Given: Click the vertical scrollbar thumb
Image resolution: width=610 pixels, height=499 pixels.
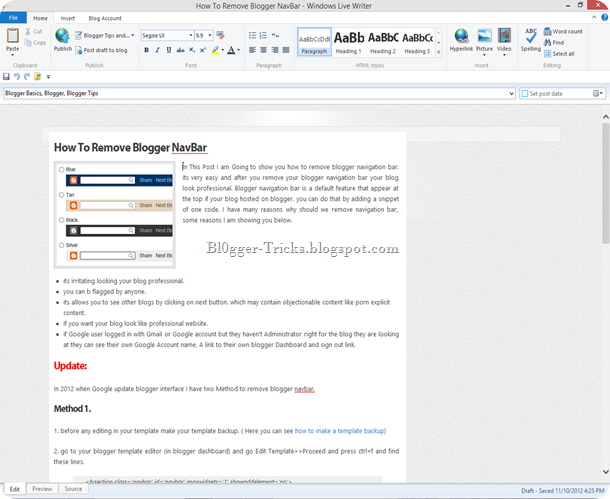Looking at the screenshot, I should [606, 183].
